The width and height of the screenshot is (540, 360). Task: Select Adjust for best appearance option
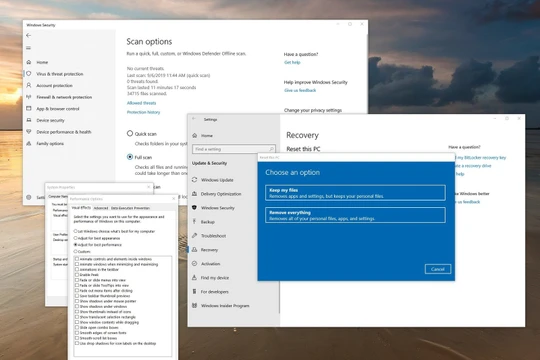(x=75, y=238)
